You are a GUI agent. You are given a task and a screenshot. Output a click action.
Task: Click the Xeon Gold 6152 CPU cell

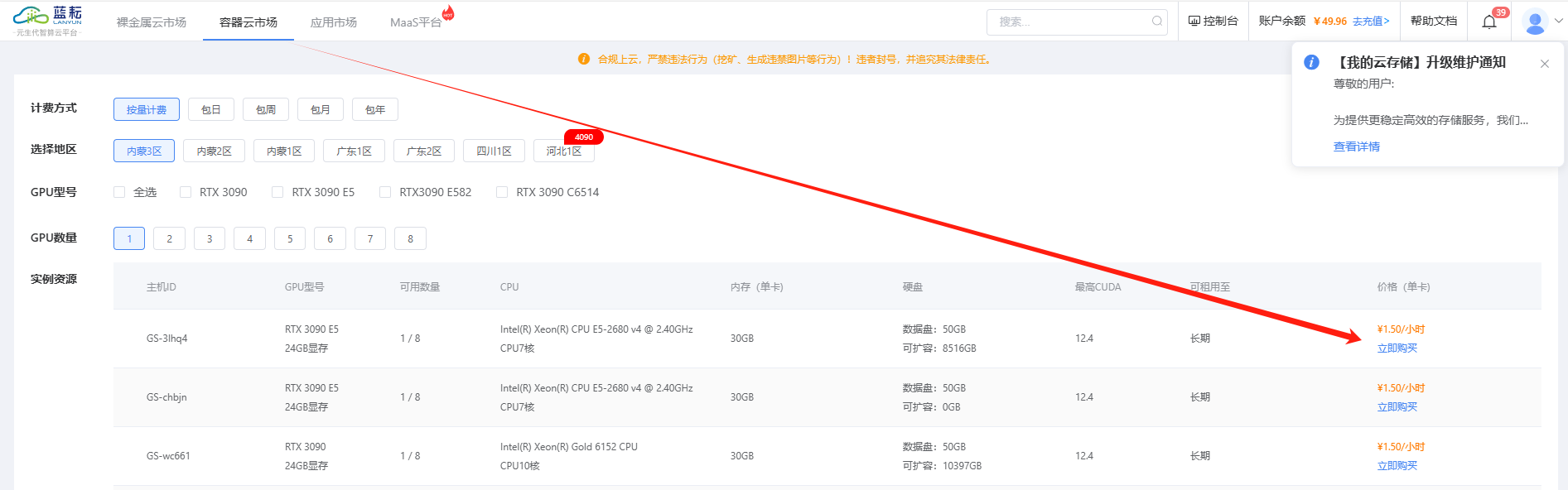coord(569,456)
